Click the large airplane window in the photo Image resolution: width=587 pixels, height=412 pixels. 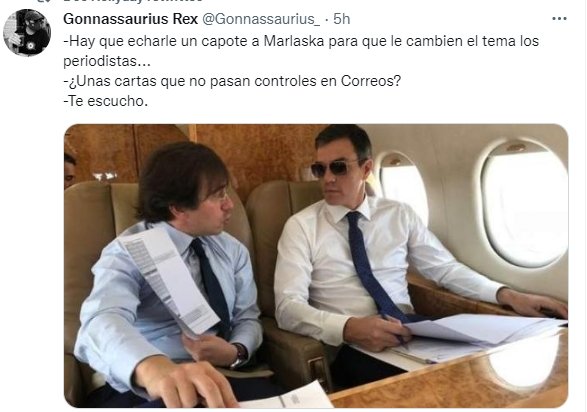[x=525, y=204]
